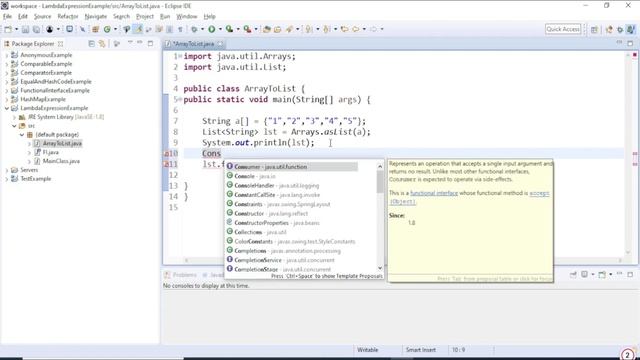Expand the AnonymousExample project
The width and height of the screenshot is (640, 360).
[x=7, y=55]
